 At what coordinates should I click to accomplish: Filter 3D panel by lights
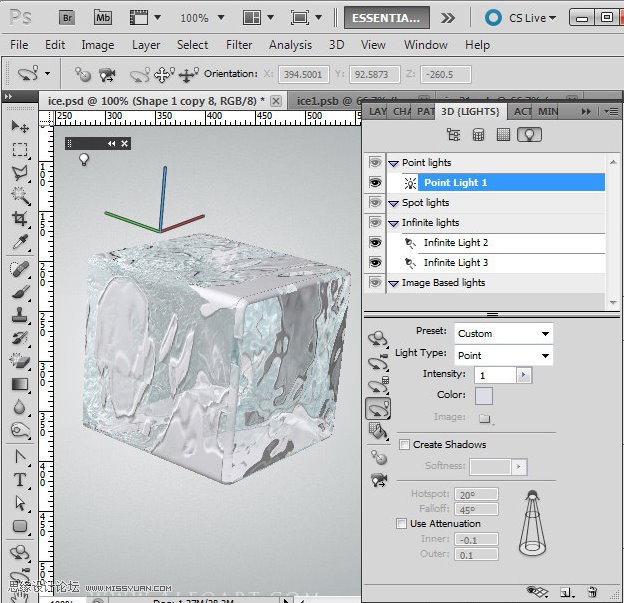(x=529, y=135)
